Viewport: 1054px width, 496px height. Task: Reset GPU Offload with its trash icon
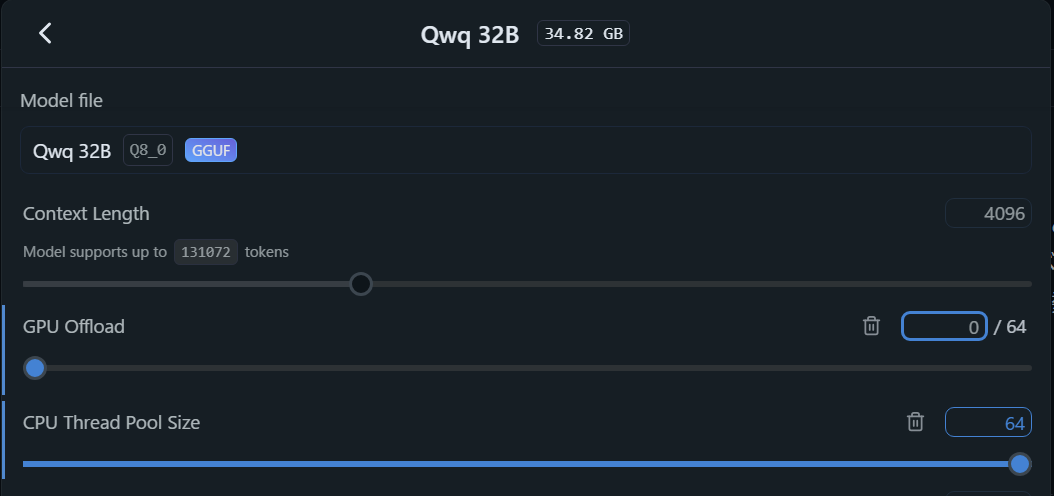tap(872, 326)
